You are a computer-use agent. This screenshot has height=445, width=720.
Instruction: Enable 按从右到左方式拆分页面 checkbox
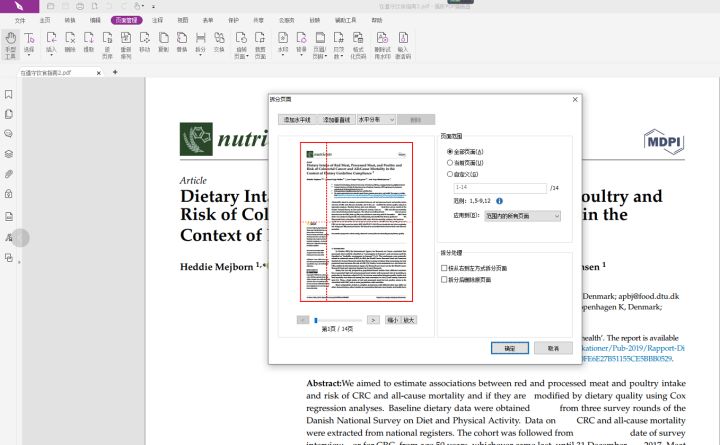tap(445, 268)
